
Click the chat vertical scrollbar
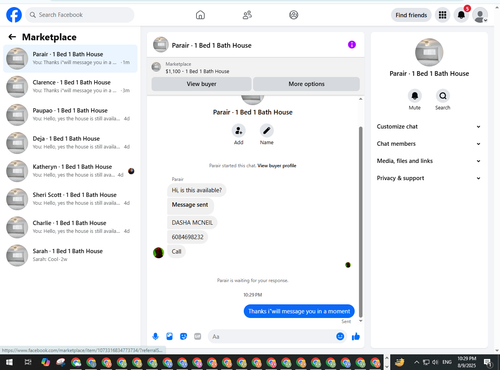click(361, 222)
